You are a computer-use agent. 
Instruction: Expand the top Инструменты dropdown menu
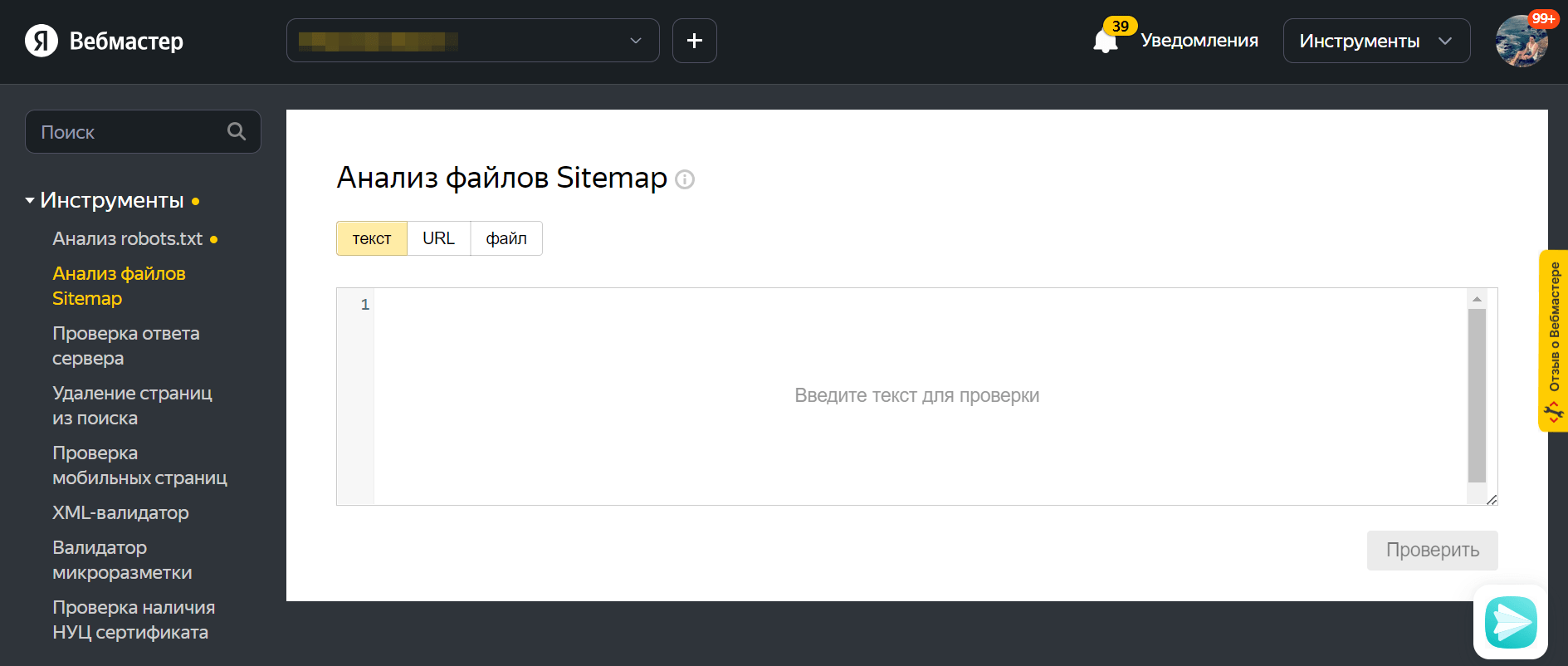pos(1375,41)
